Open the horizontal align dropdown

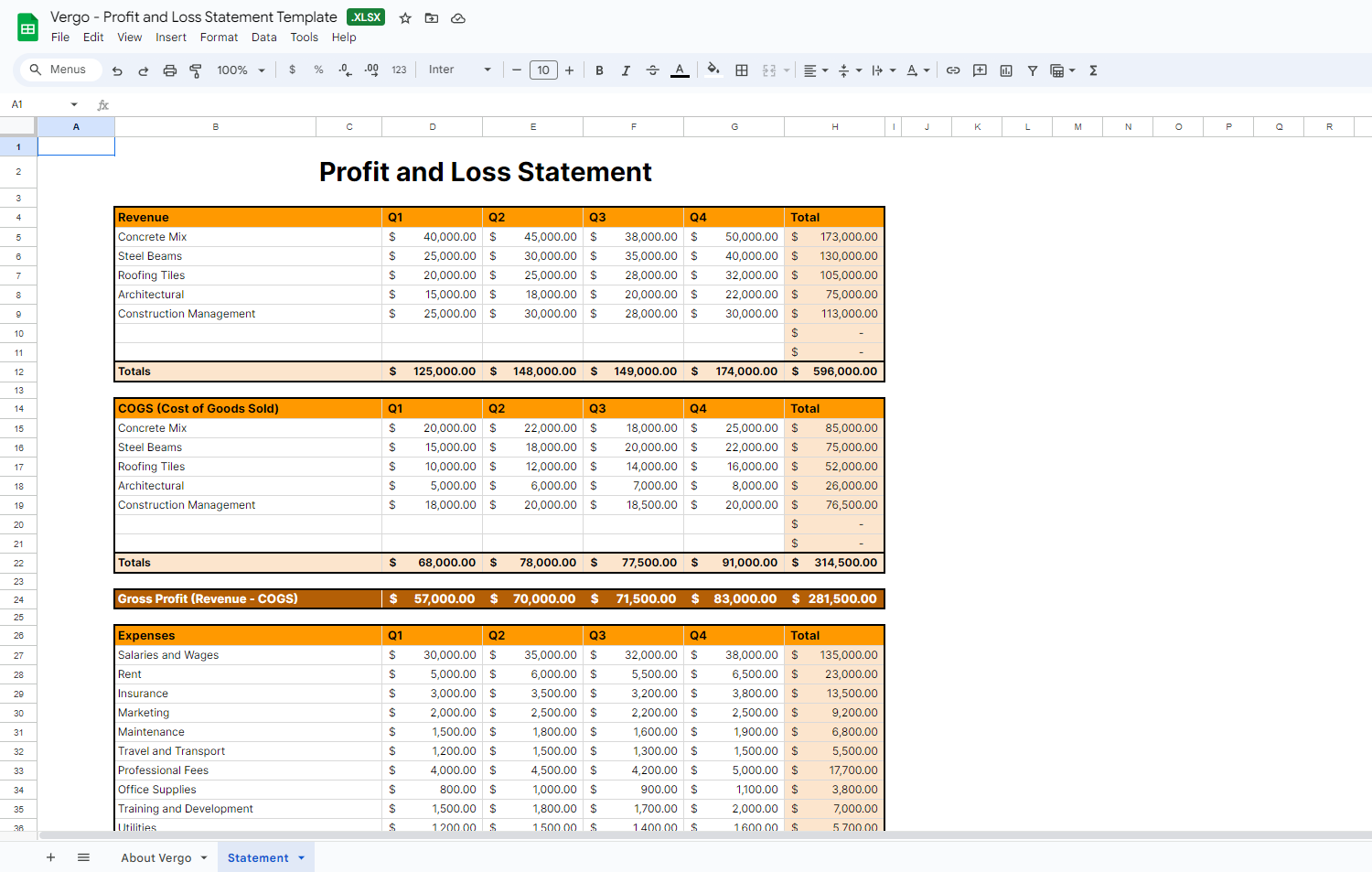tap(816, 70)
